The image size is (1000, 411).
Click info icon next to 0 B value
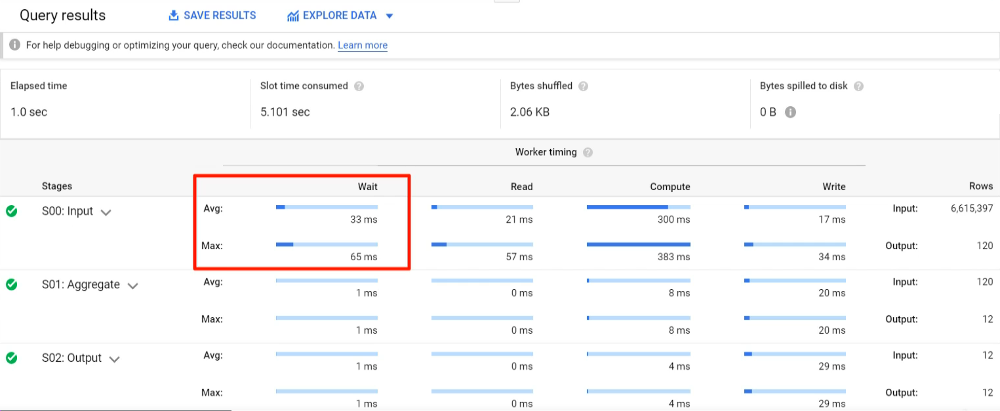[x=790, y=112]
